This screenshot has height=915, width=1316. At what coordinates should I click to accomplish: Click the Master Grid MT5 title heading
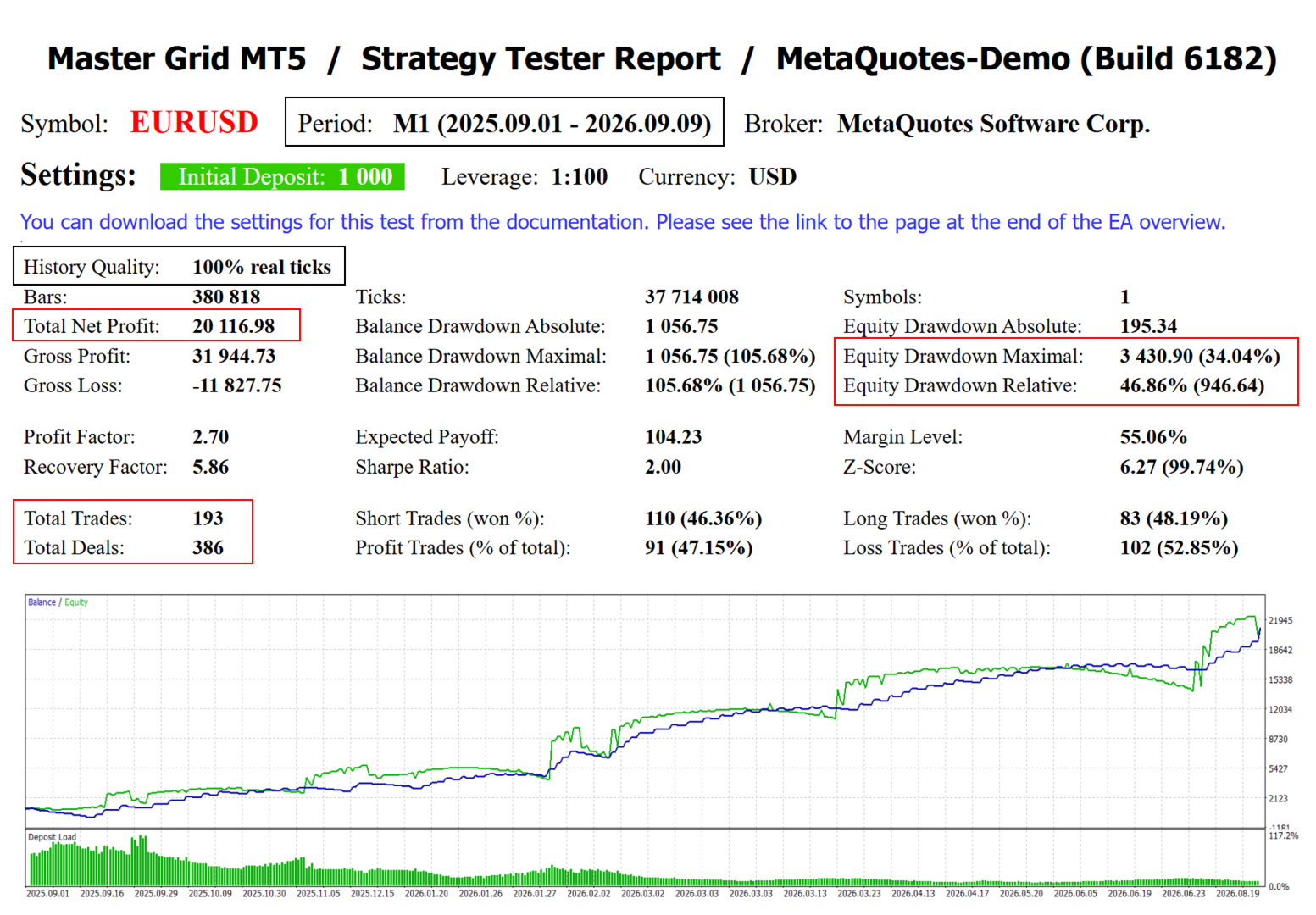176,58
